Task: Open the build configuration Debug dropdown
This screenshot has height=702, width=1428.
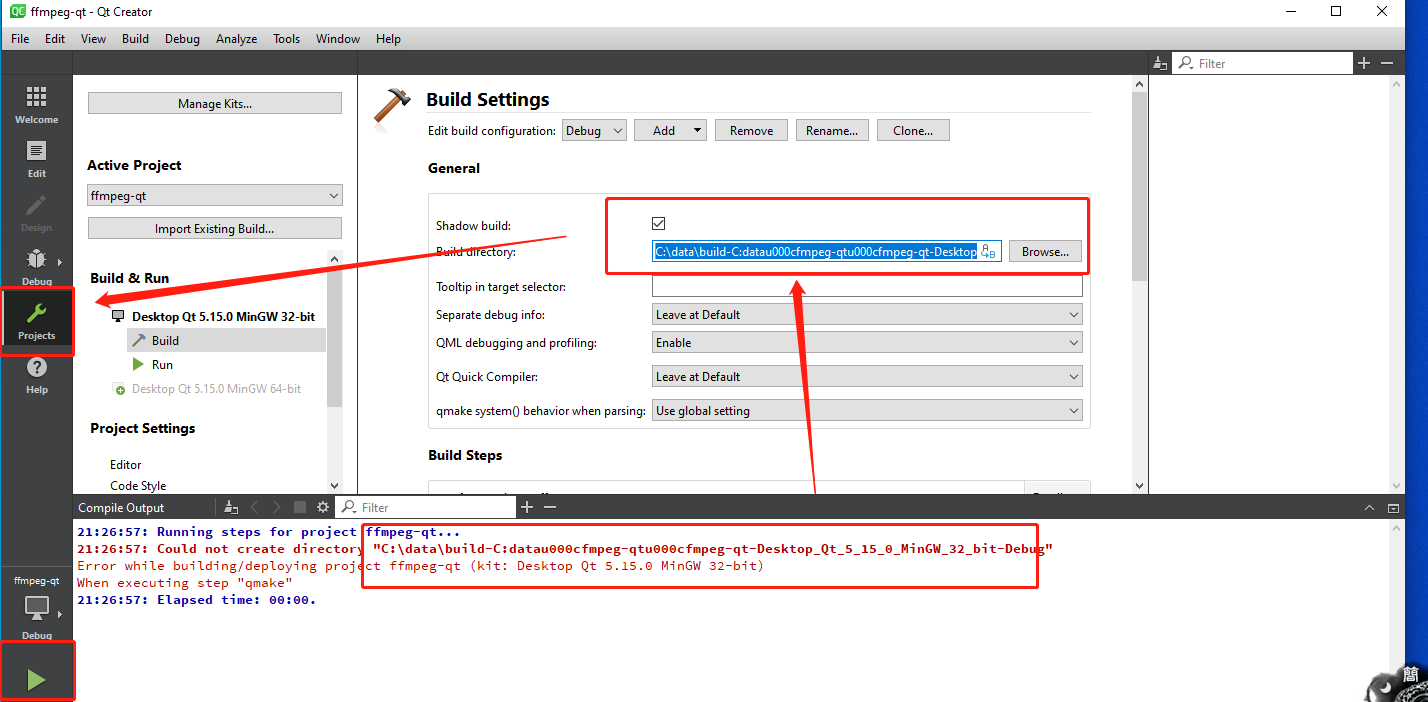Action: click(594, 131)
